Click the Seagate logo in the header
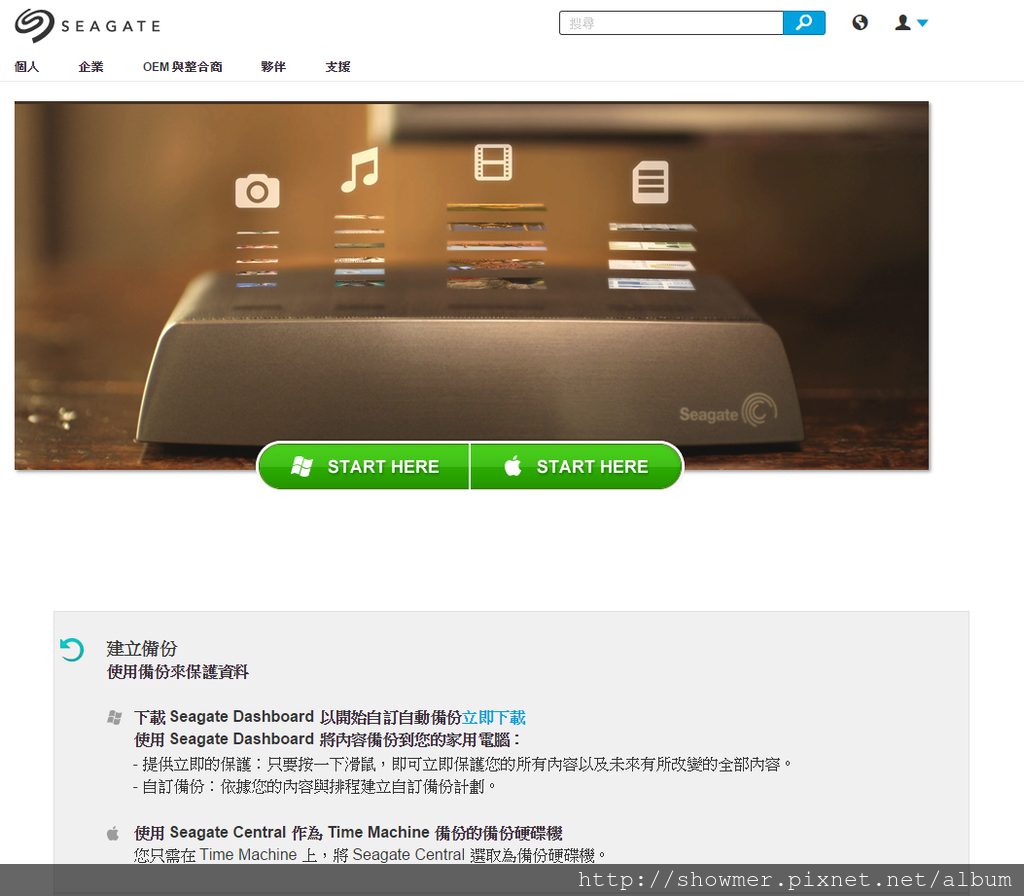 click(x=88, y=25)
